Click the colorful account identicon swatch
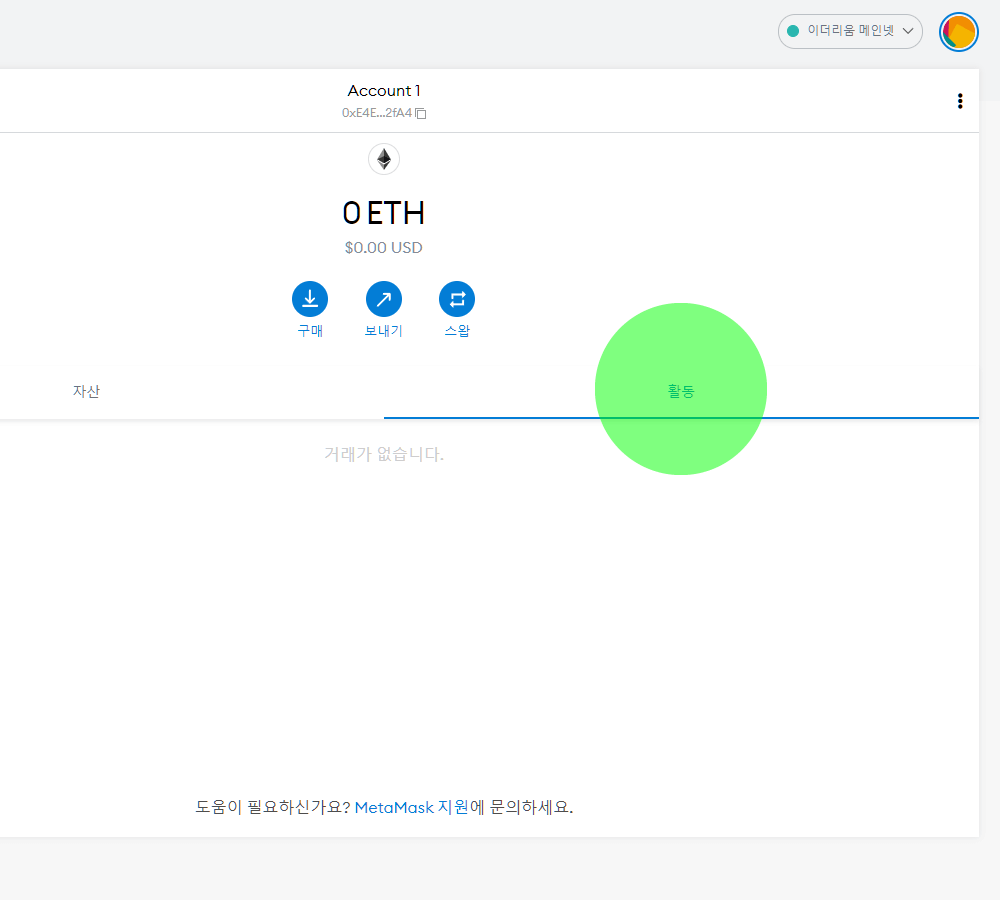The image size is (1000, 900). [x=958, y=31]
